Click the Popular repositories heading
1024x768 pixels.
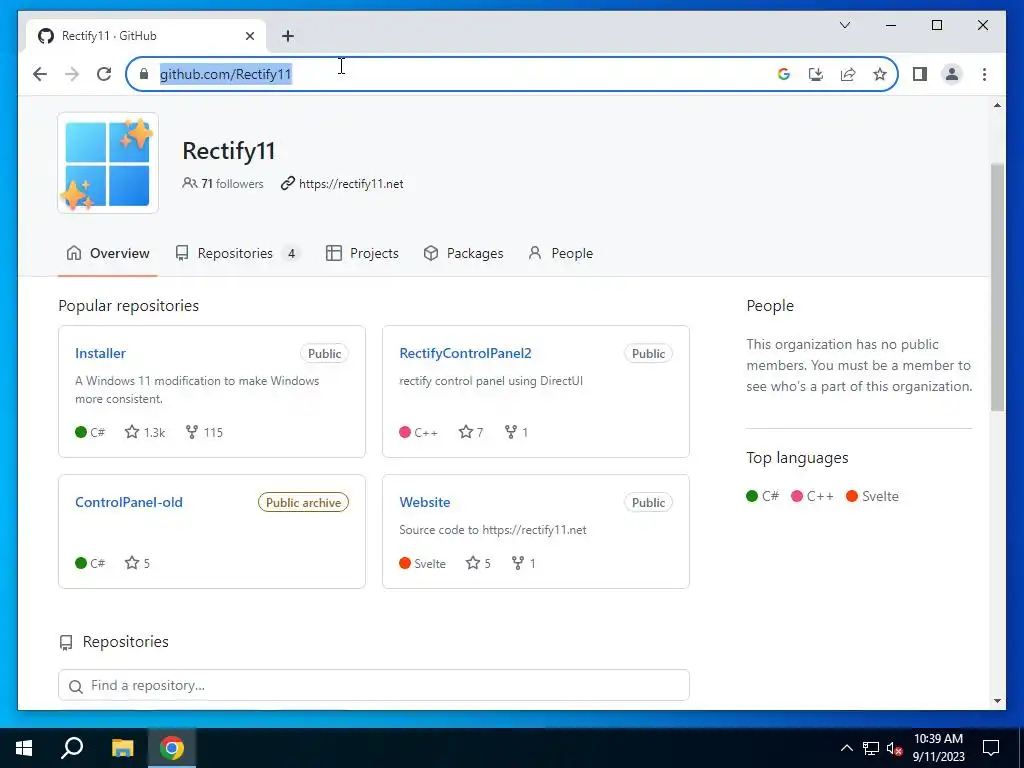[129, 306]
